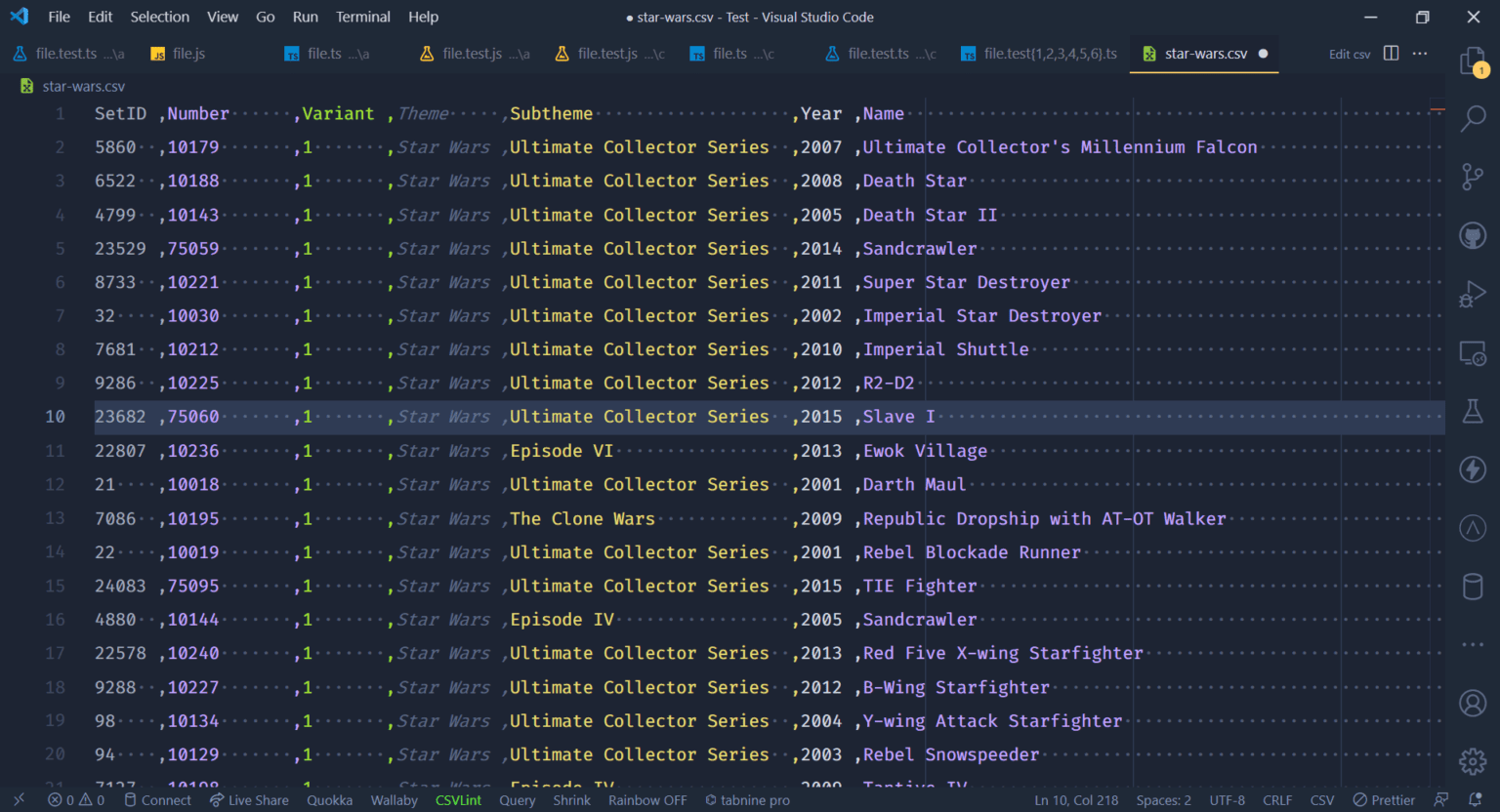Toggle Rainbow OFF in the status bar

[646, 799]
